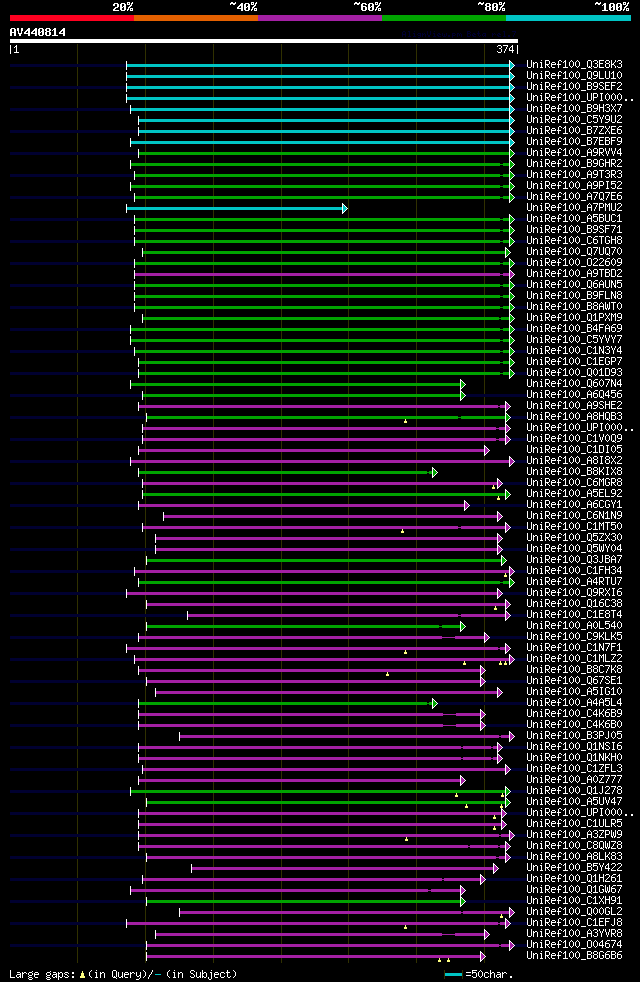
Task: Select the UniRef100_A7PMU2 label
Action: (x=574, y=208)
